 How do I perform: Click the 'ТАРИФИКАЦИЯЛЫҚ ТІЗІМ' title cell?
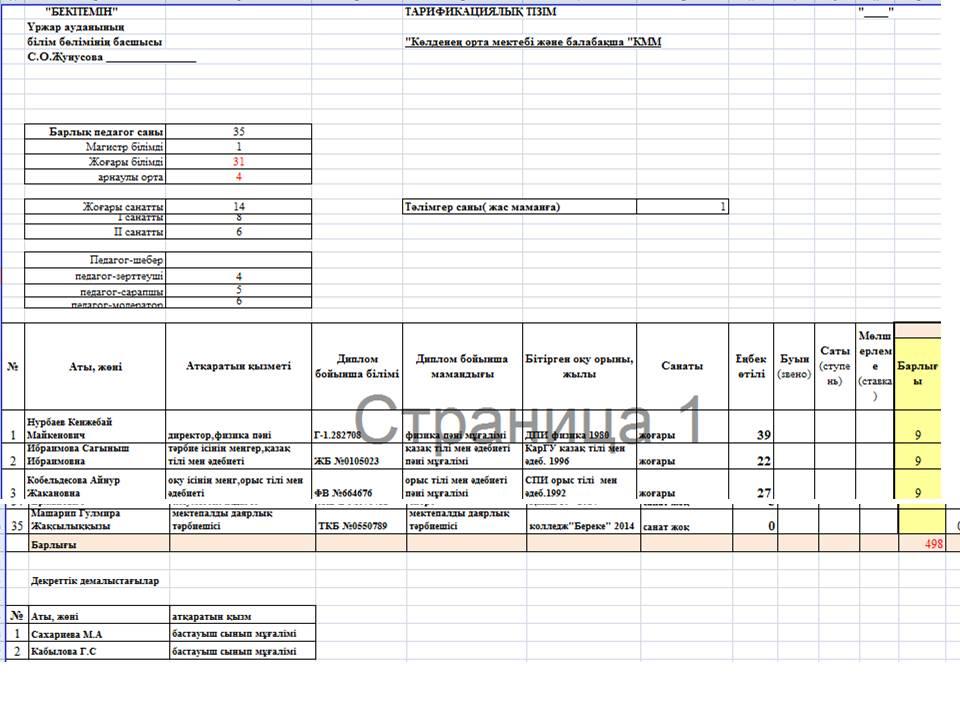coord(480,12)
